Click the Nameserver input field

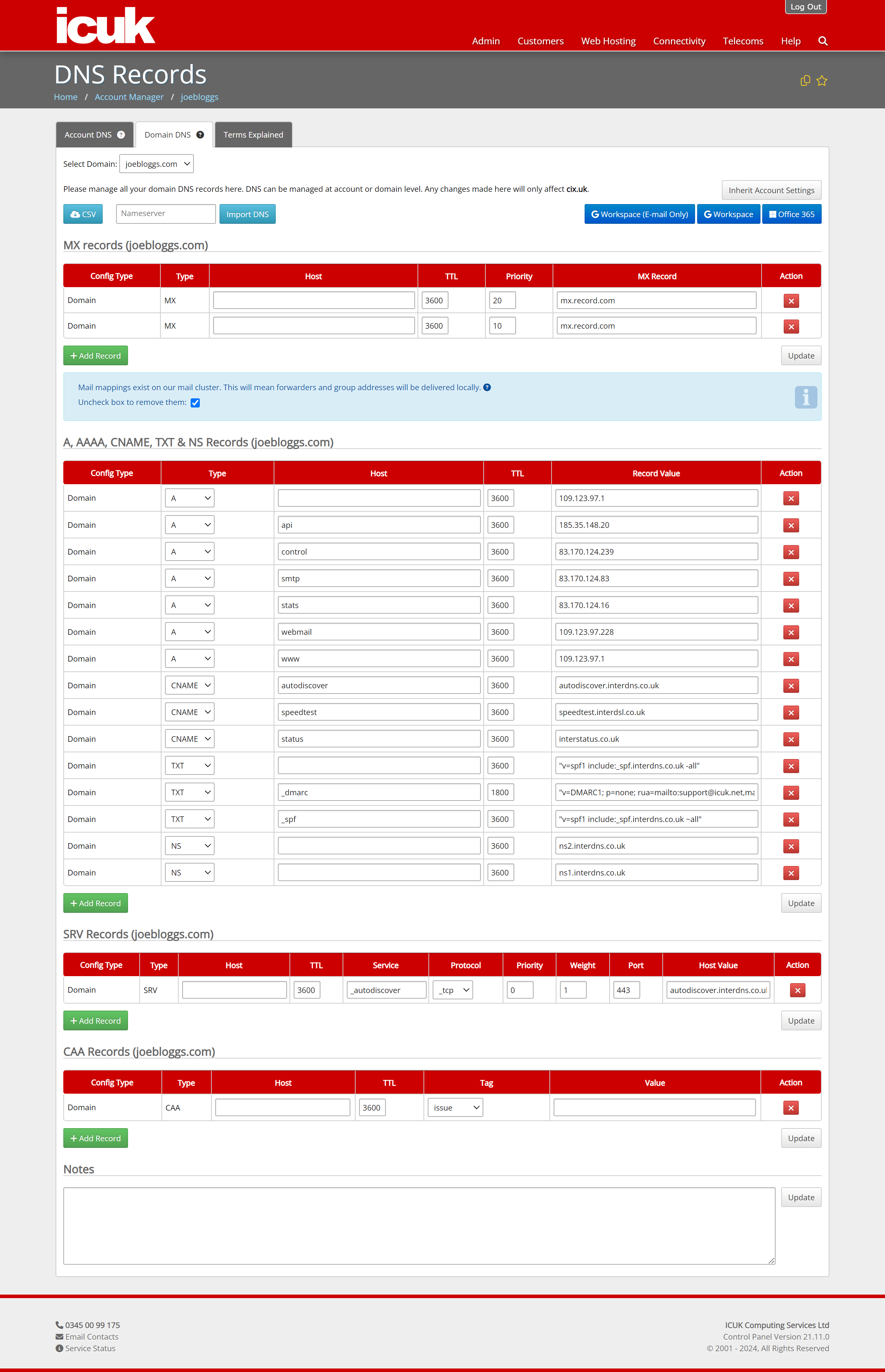point(166,214)
